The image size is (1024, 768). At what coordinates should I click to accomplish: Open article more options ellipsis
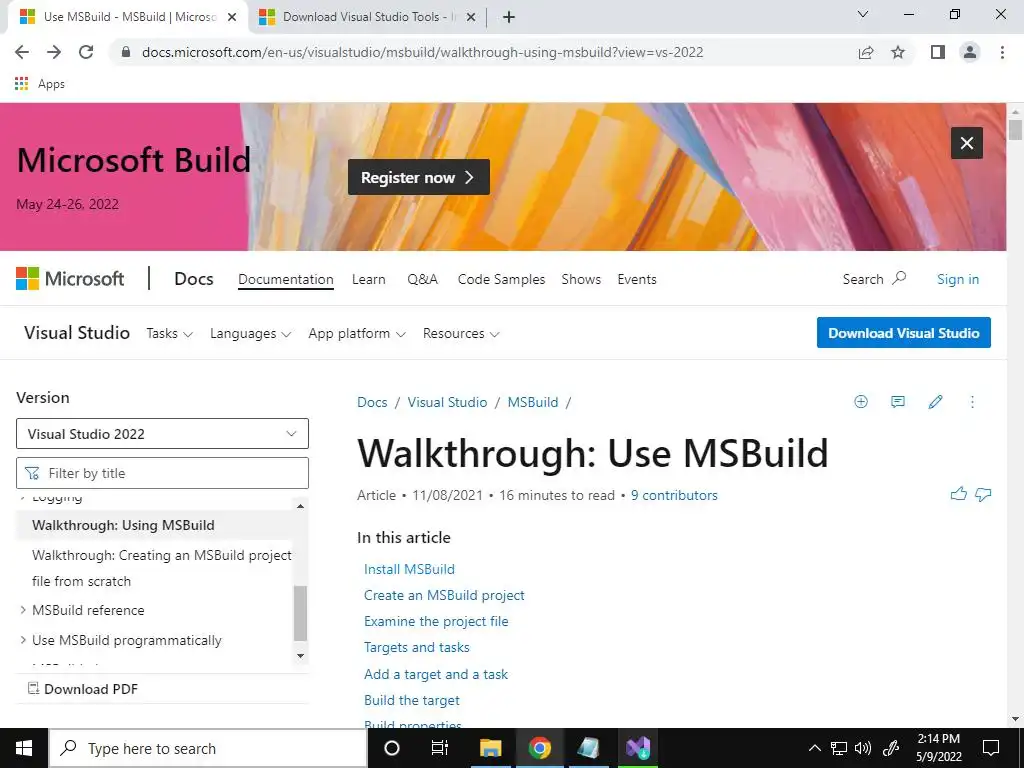(x=972, y=402)
